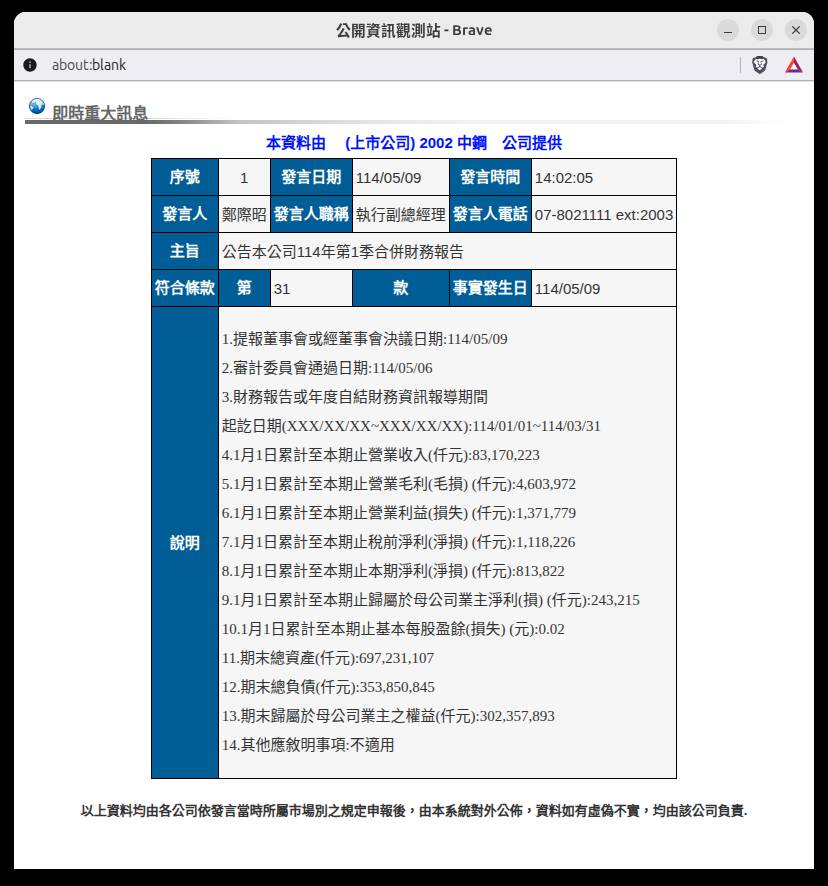
Task: Click the serial number value 1
Action: pos(244,178)
